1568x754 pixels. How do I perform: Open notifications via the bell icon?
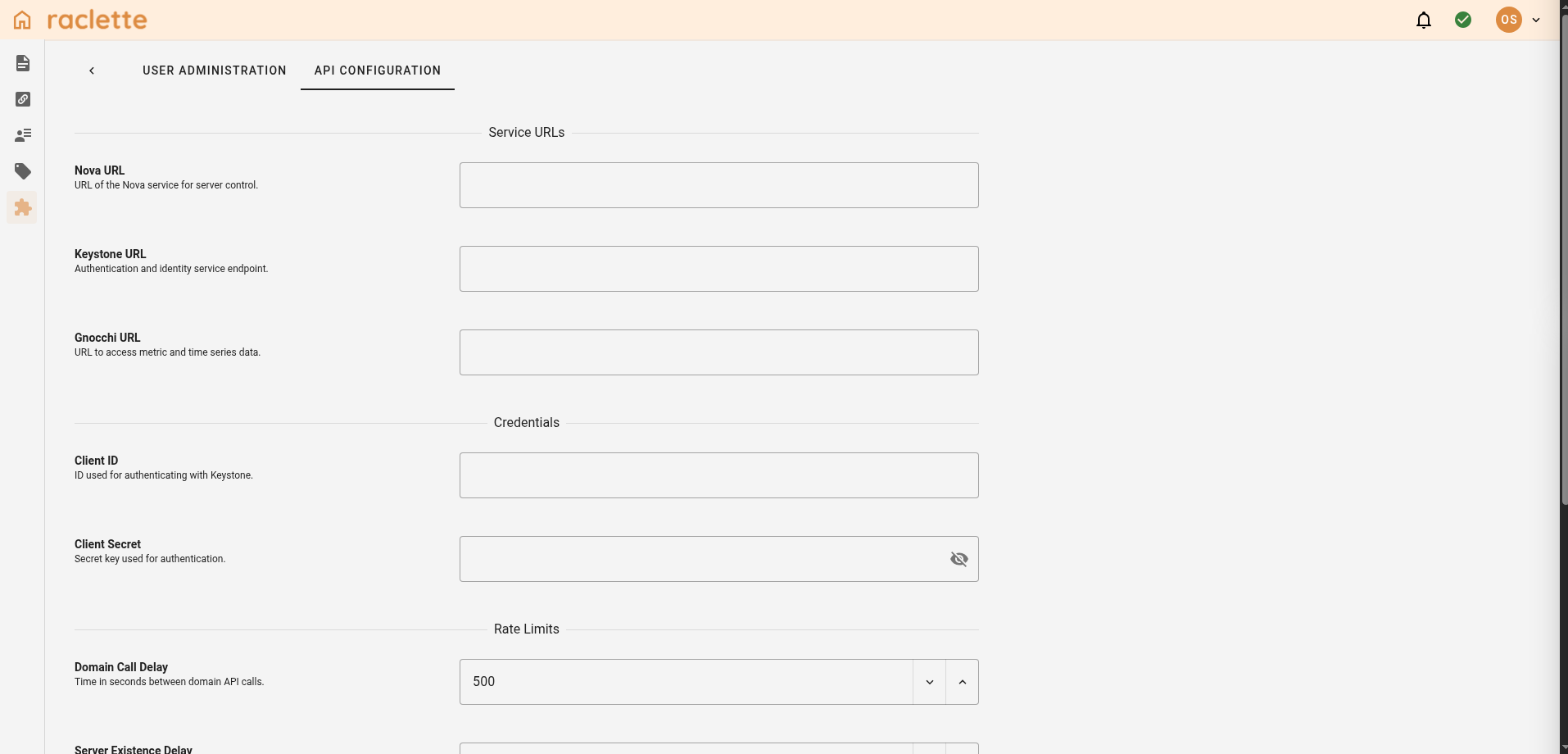(1424, 20)
